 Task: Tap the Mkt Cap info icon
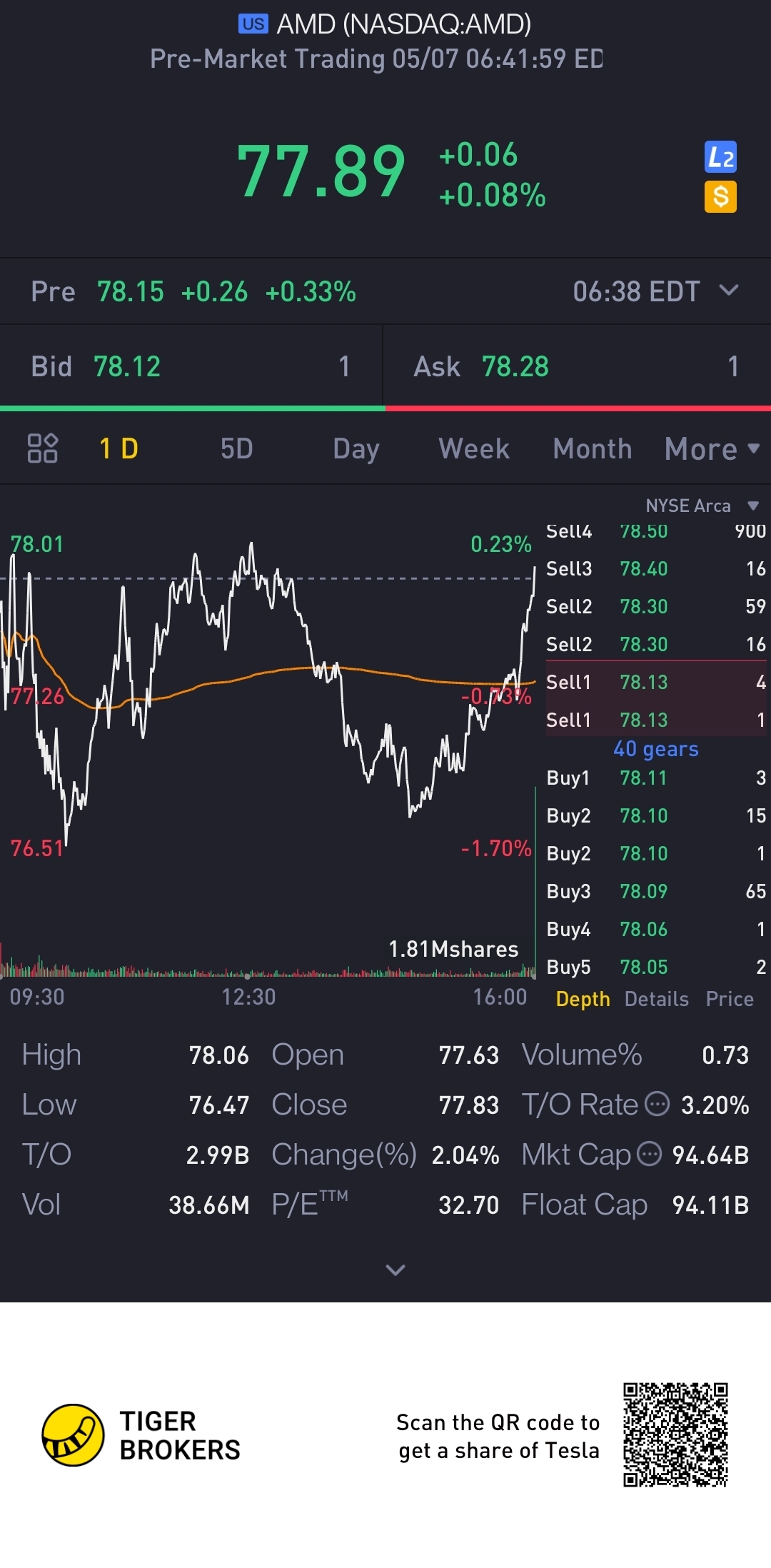pyautogui.click(x=649, y=1154)
